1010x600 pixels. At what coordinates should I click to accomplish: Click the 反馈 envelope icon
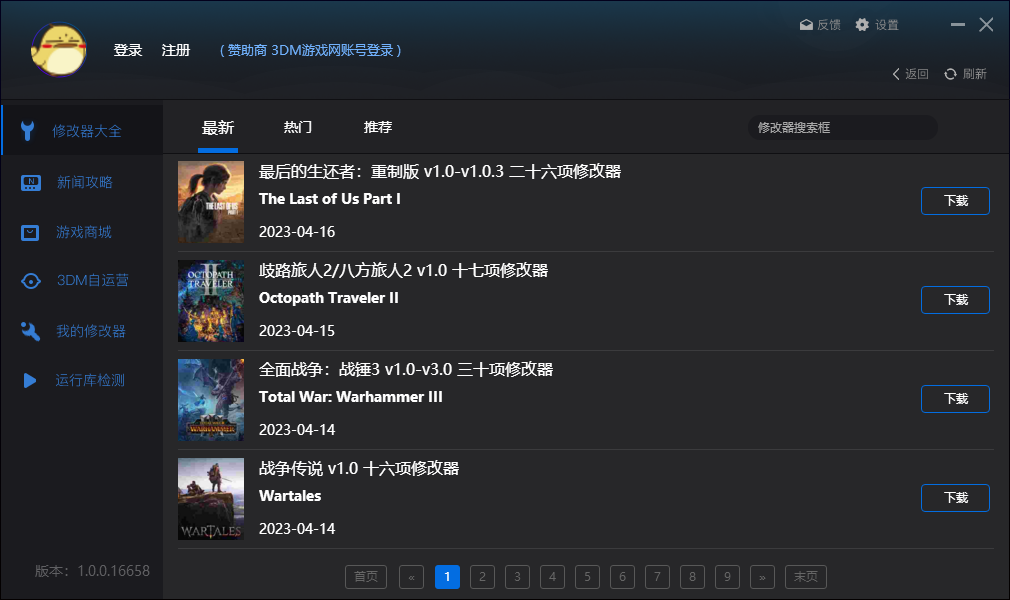point(806,25)
